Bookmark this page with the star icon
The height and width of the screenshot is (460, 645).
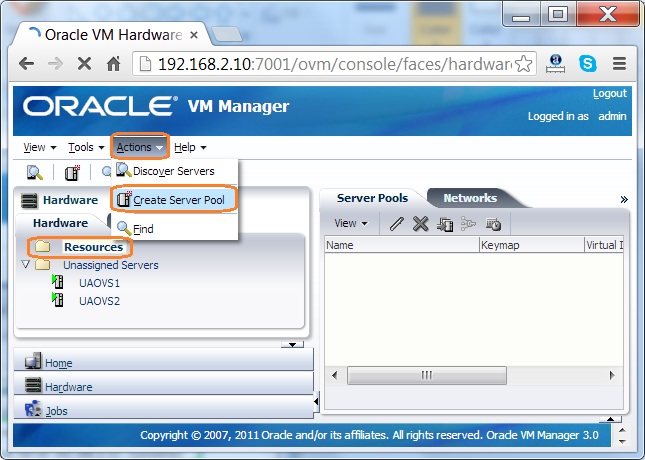[523, 64]
